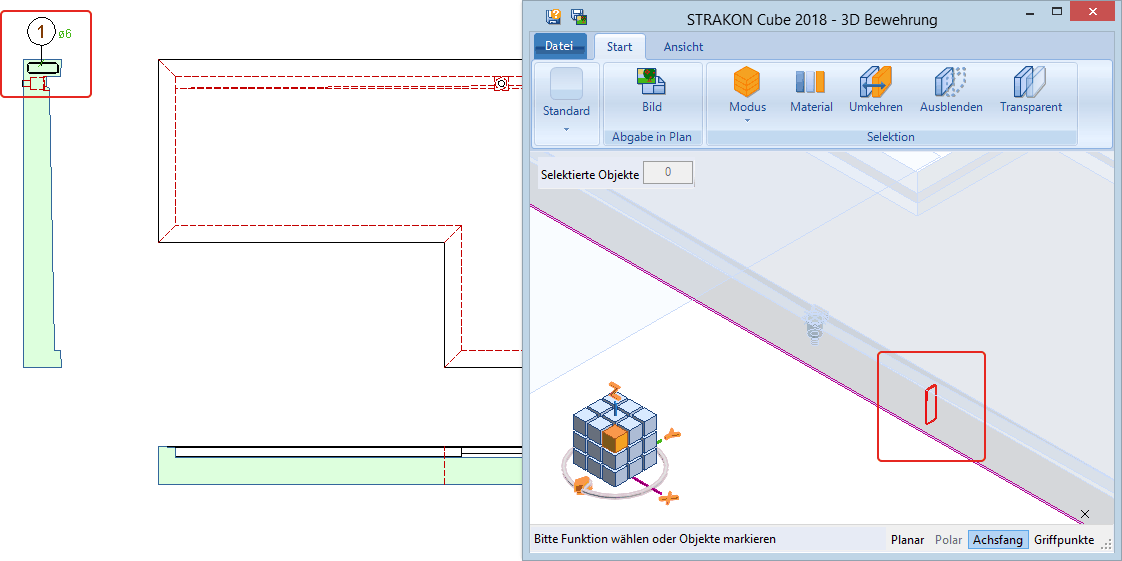Toggle Achsfang in status bar

(998, 540)
